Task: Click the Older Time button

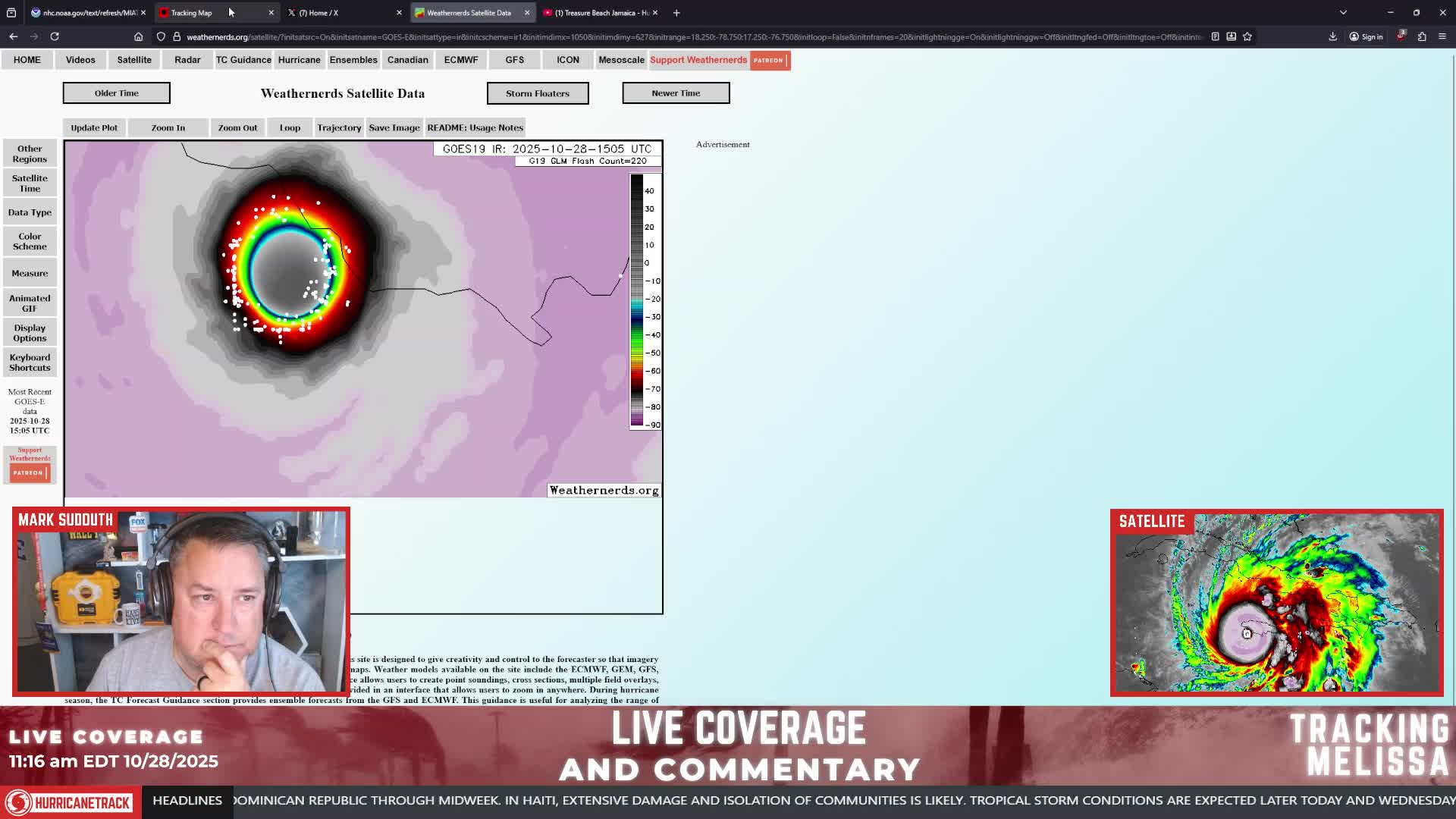Action: pyautogui.click(x=117, y=93)
